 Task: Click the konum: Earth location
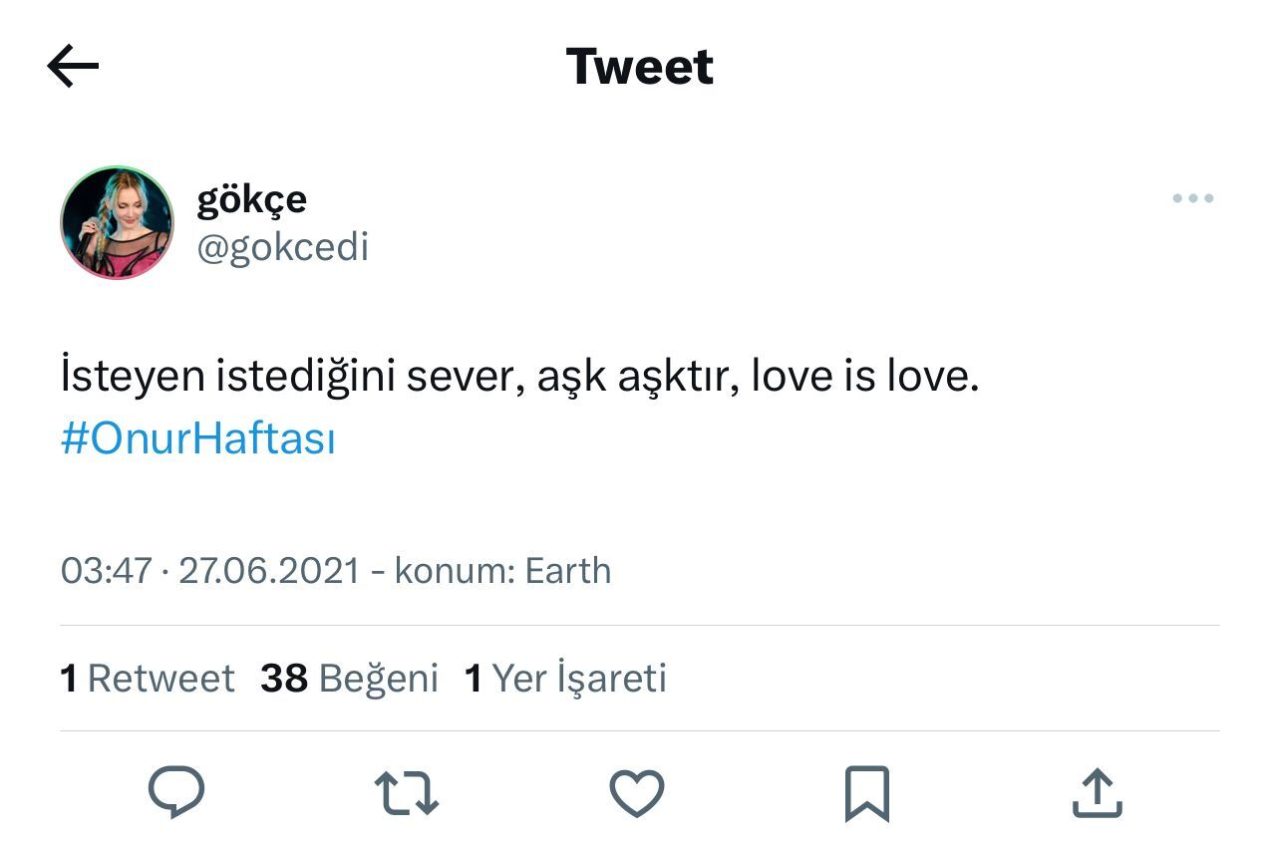click(502, 571)
